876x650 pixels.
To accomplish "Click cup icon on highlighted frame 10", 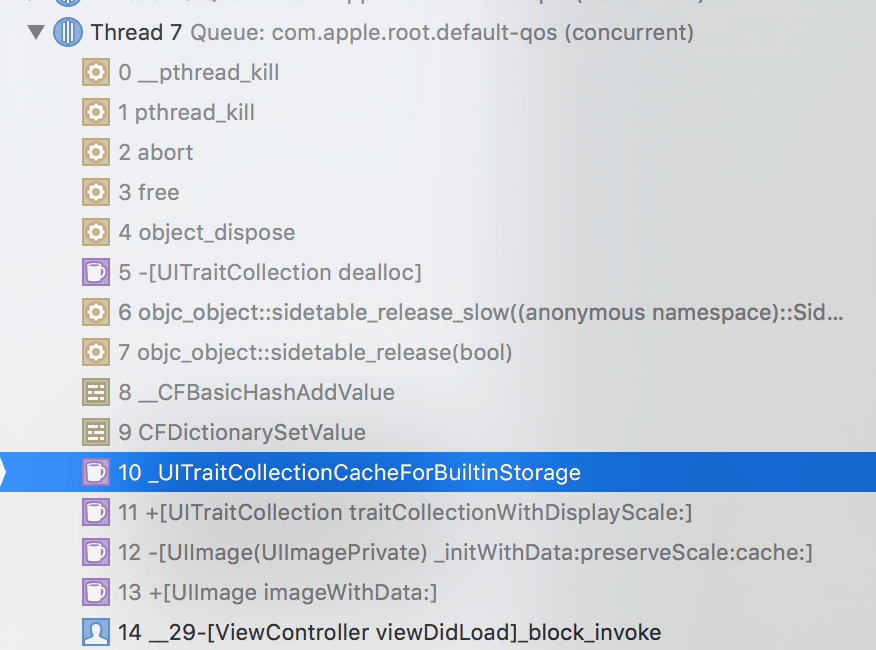I will click(95, 472).
